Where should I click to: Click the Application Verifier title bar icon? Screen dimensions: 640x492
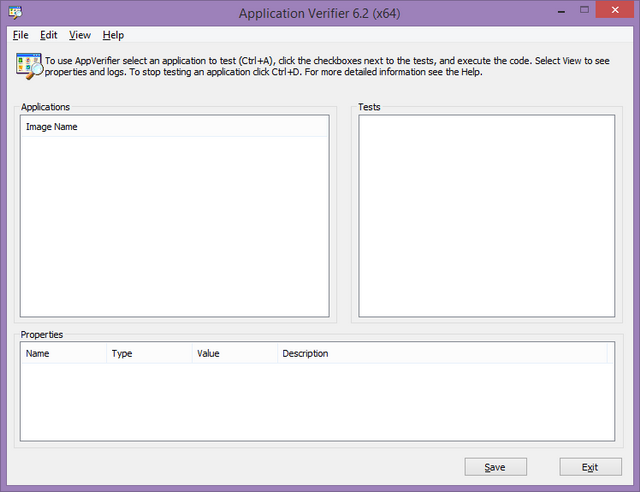tap(16, 13)
